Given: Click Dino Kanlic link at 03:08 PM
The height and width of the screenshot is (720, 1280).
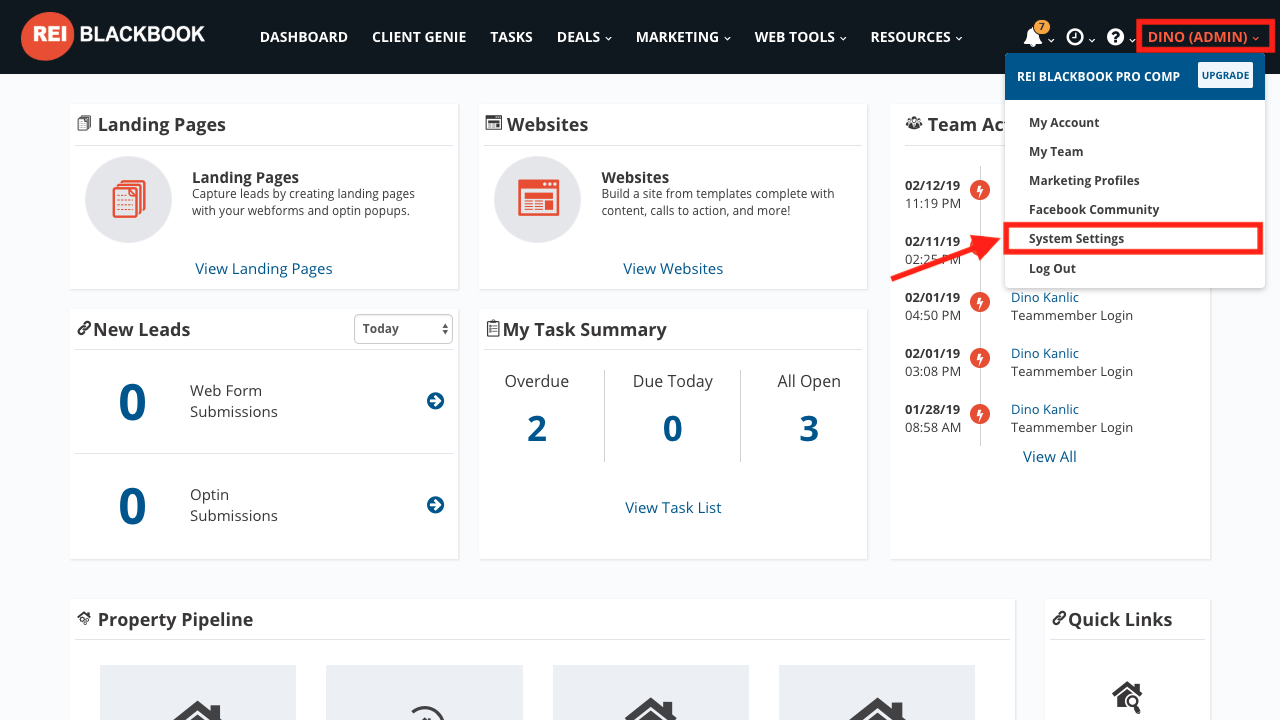Looking at the screenshot, I should 1045,353.
